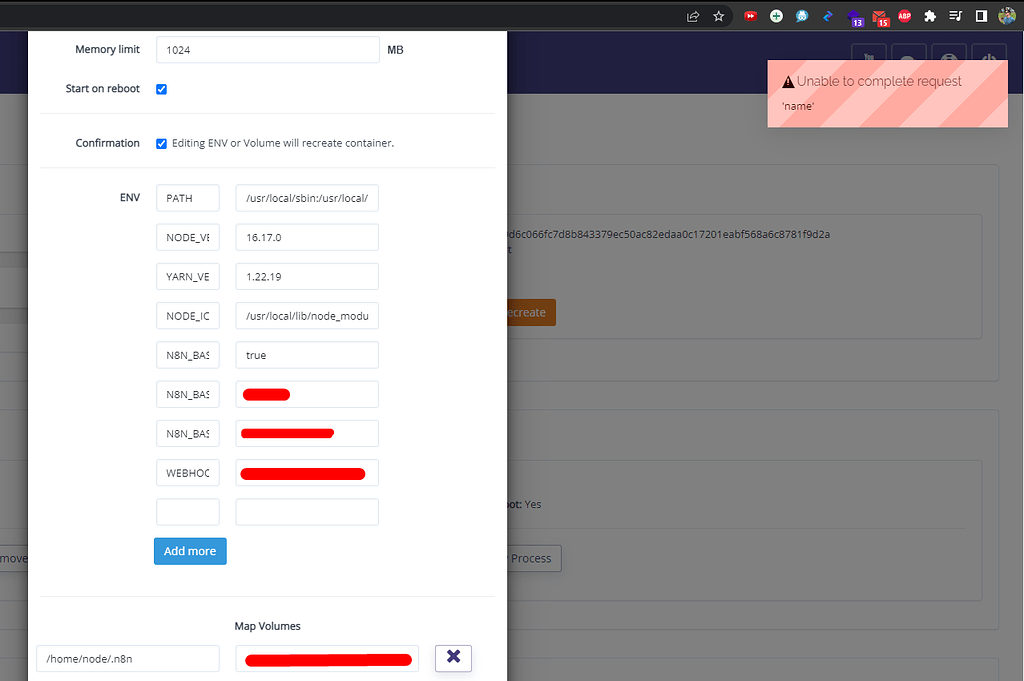
Task: Click the Memory limit input field
Action: [x=267, y=48]
